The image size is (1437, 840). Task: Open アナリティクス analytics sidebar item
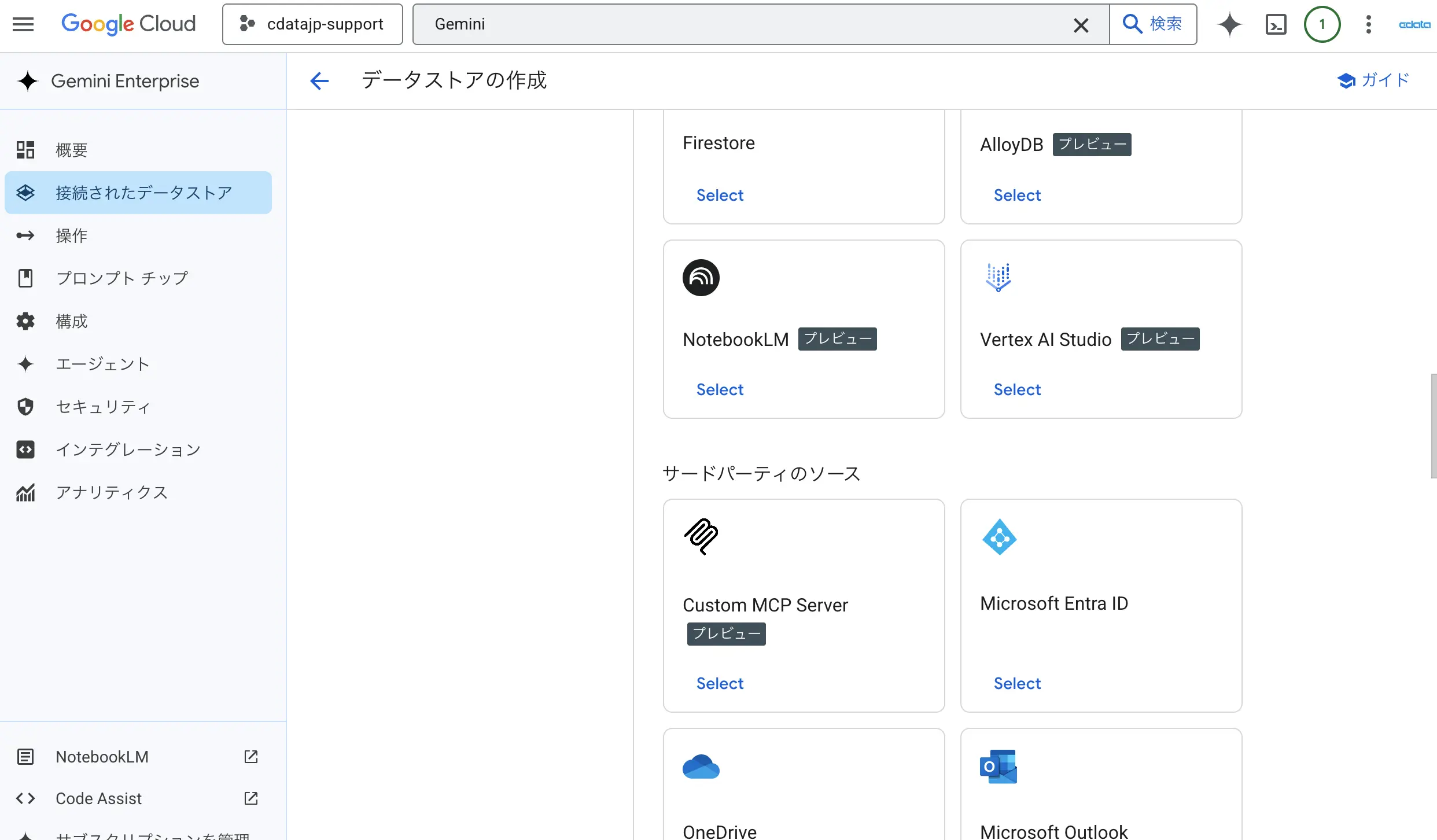click(138, 492)
